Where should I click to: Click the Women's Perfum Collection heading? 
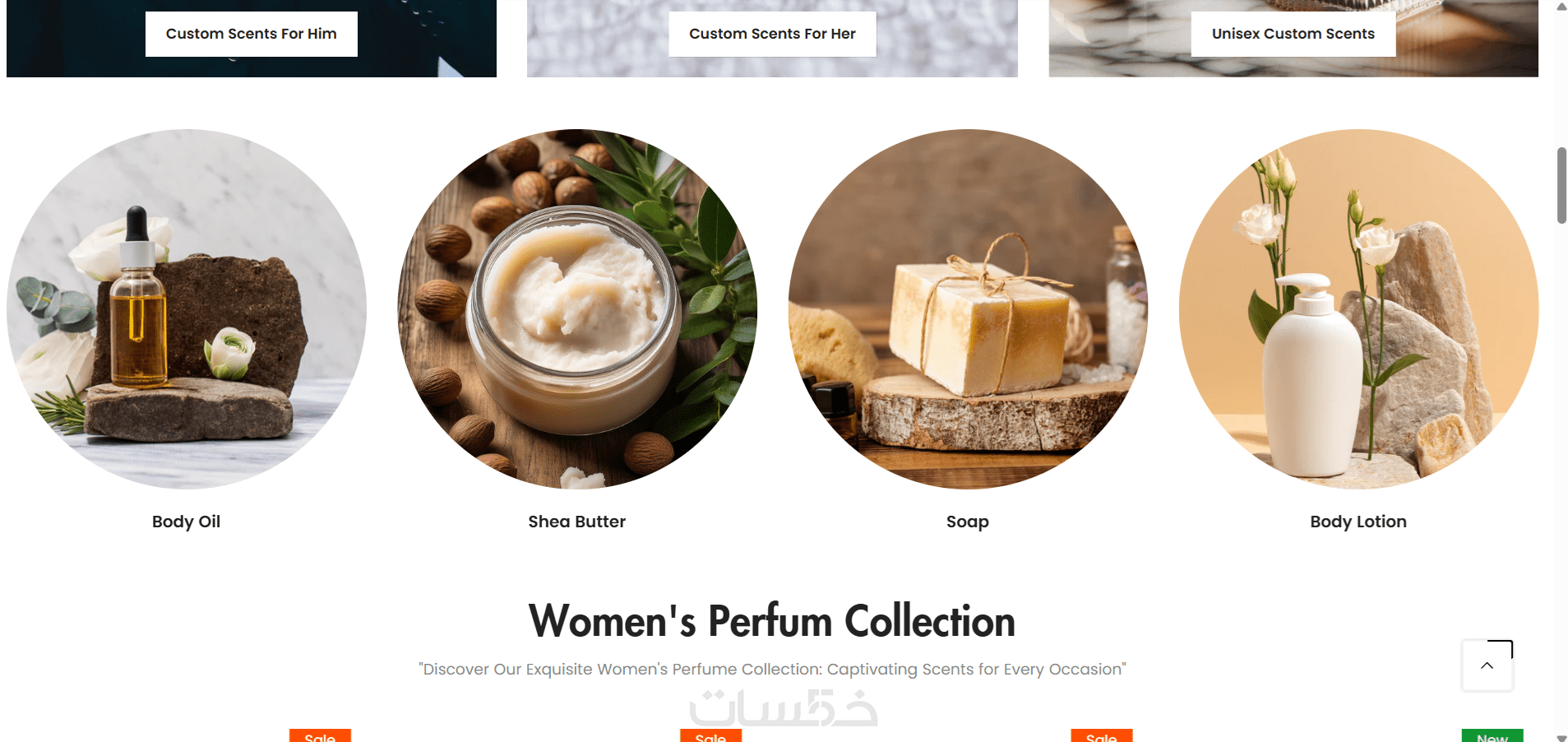pyautogui.click(x=772, y=621)
